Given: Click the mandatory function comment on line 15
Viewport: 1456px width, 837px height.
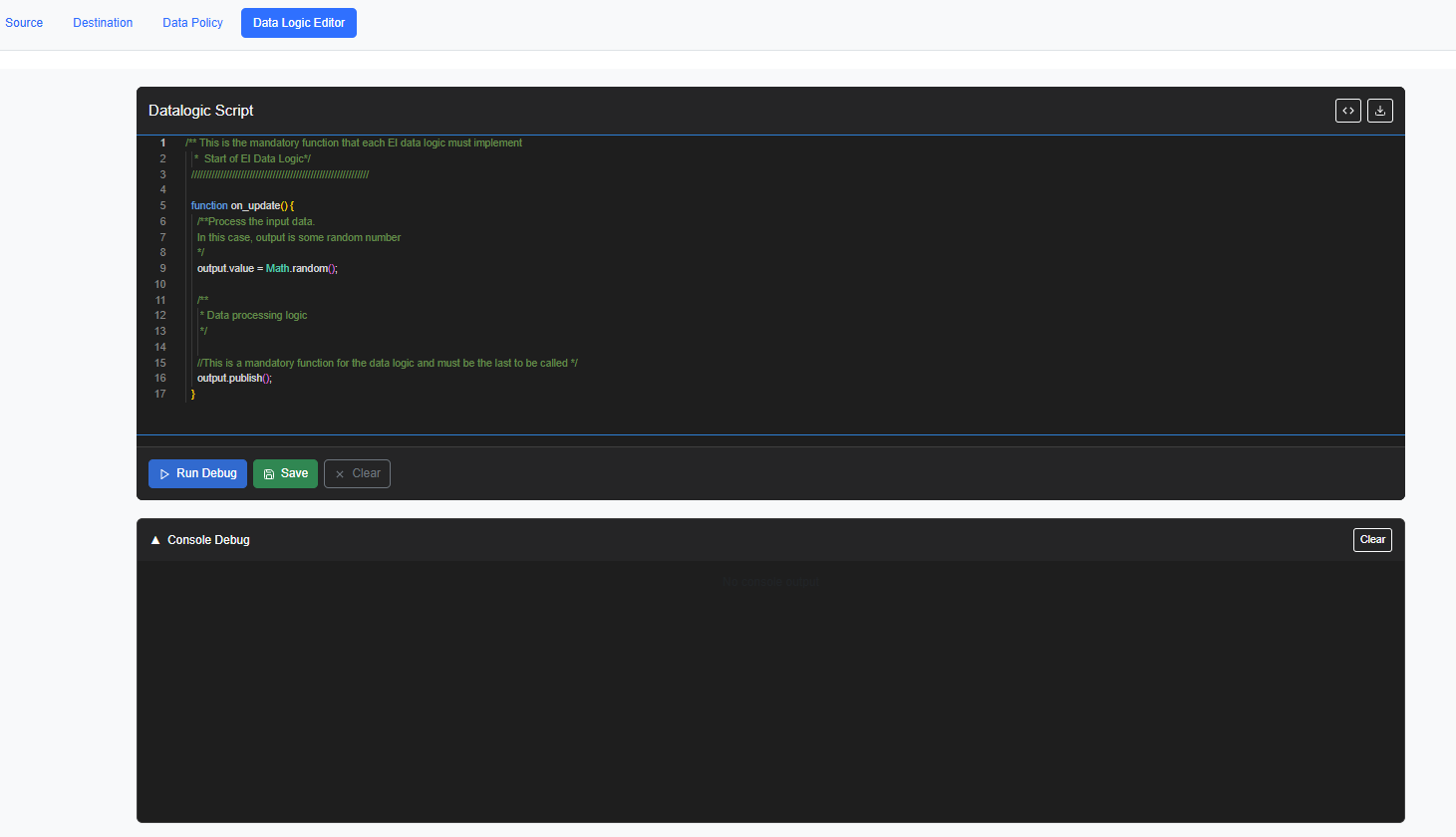Looking at the screenshot, I should (388, 363).
